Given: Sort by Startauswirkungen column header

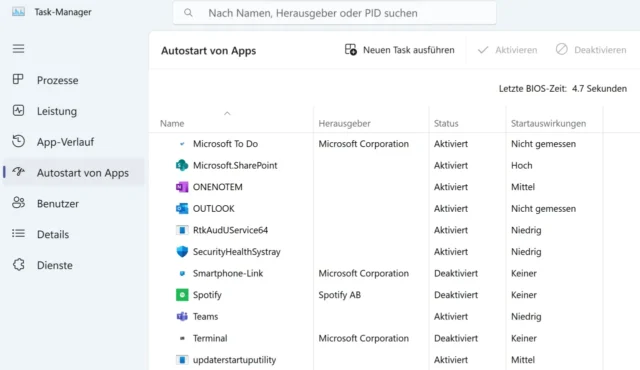Looking at the screenshot, I should [549, 123].
